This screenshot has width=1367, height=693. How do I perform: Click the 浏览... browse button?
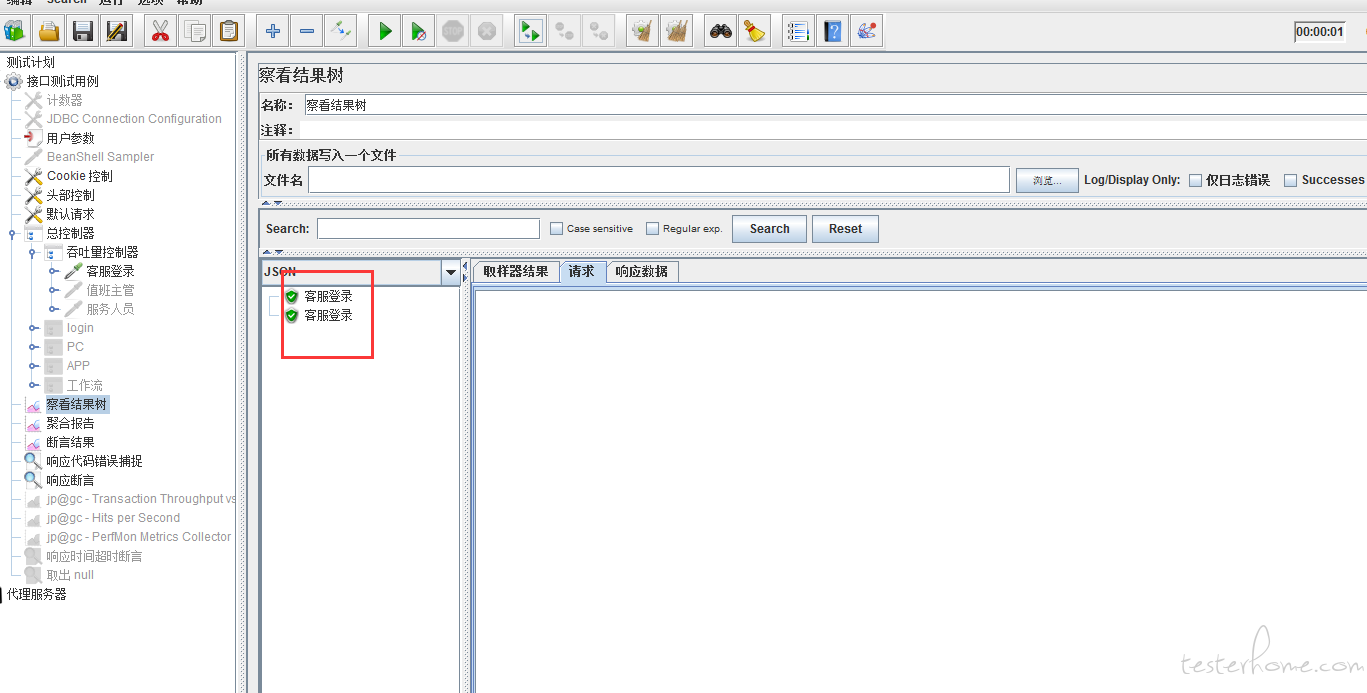point(1047,180)
